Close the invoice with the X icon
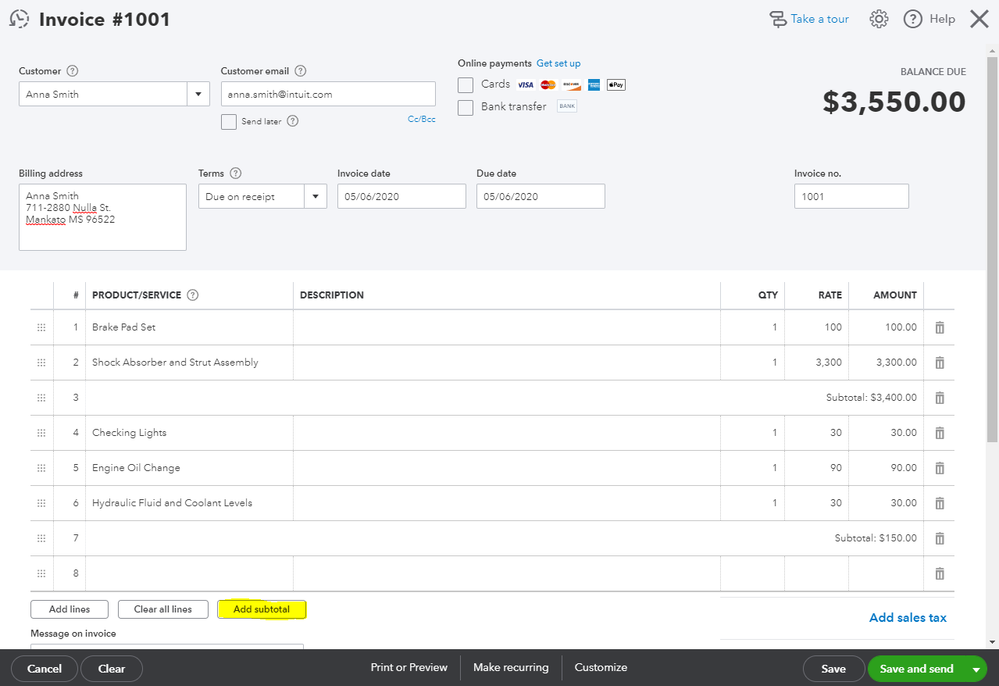Viewport: 999px width, 686px height. 979,19
